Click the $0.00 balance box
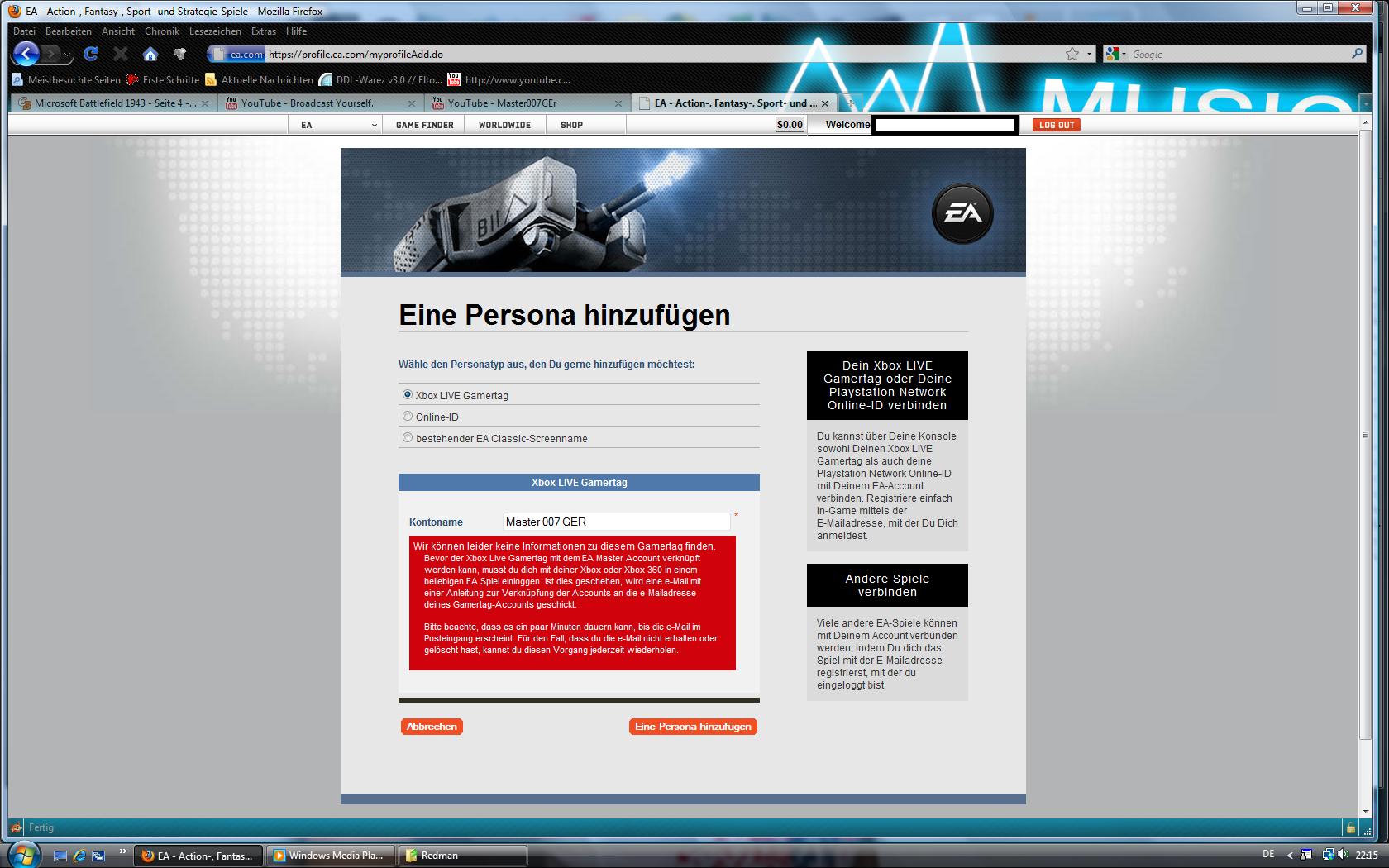Viewport: 1389px width, 868px height. (790, 125)
